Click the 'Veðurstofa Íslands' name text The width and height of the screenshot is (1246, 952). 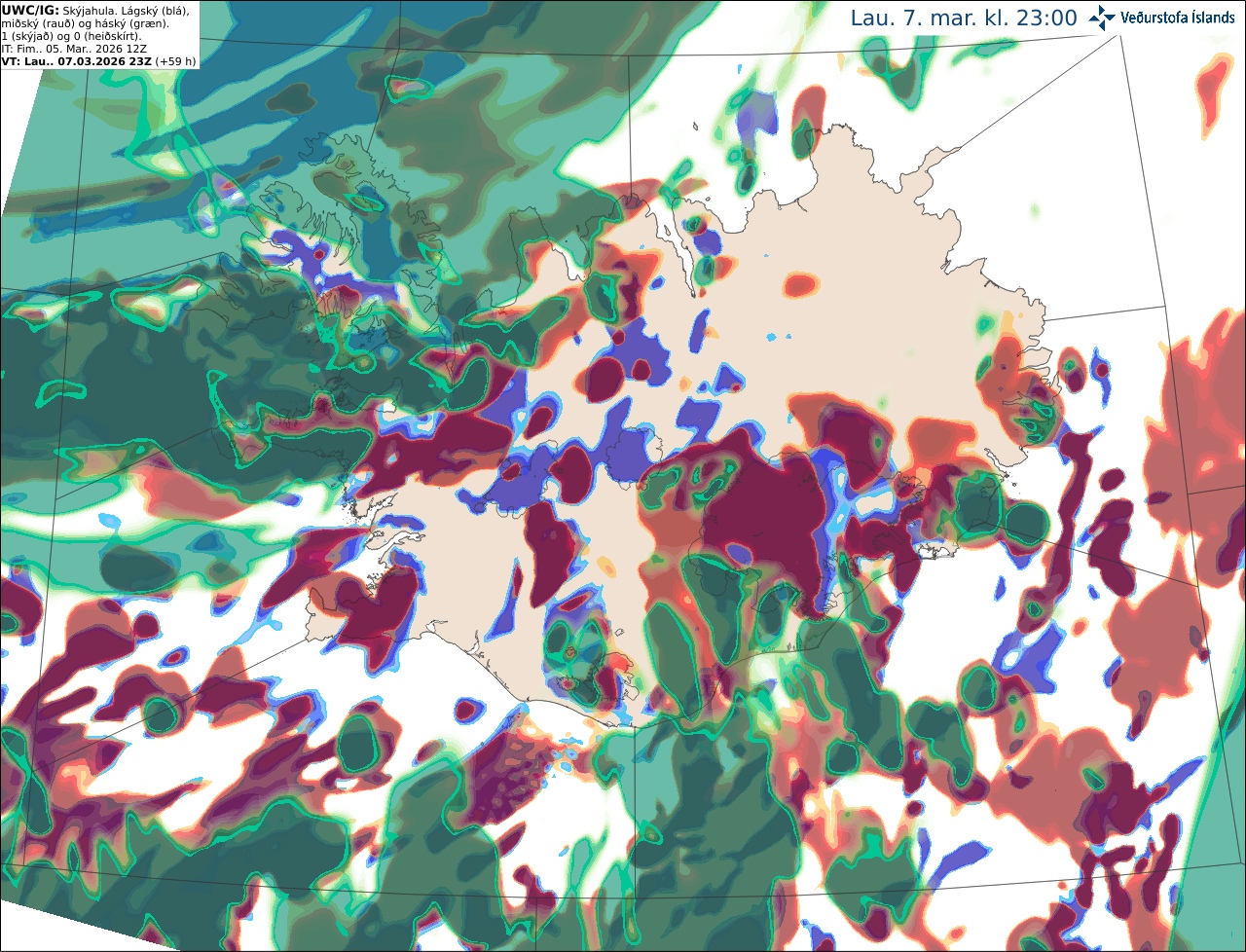pos(1178,18)
